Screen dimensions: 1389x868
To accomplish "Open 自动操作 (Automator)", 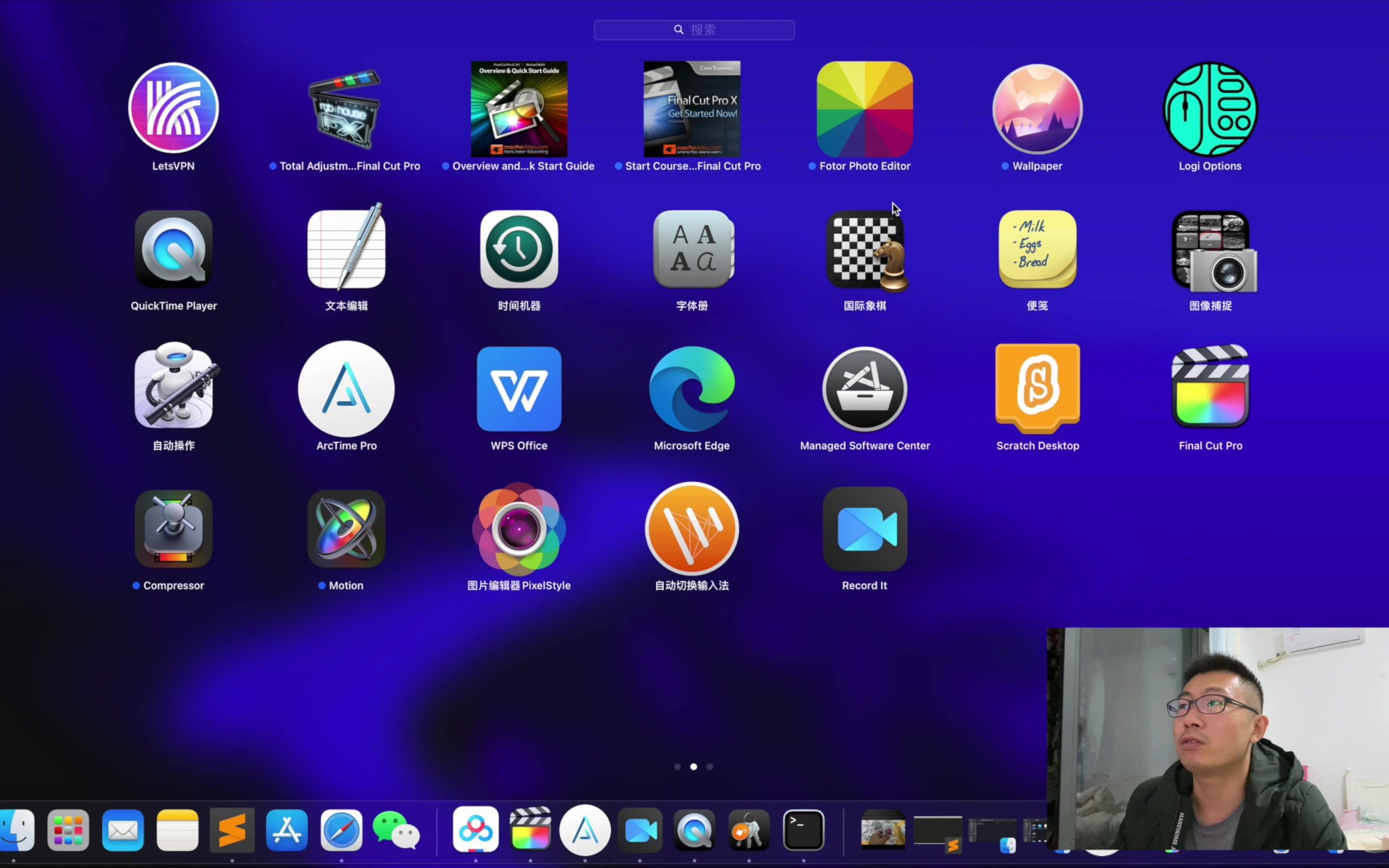I will pos(176,386).
